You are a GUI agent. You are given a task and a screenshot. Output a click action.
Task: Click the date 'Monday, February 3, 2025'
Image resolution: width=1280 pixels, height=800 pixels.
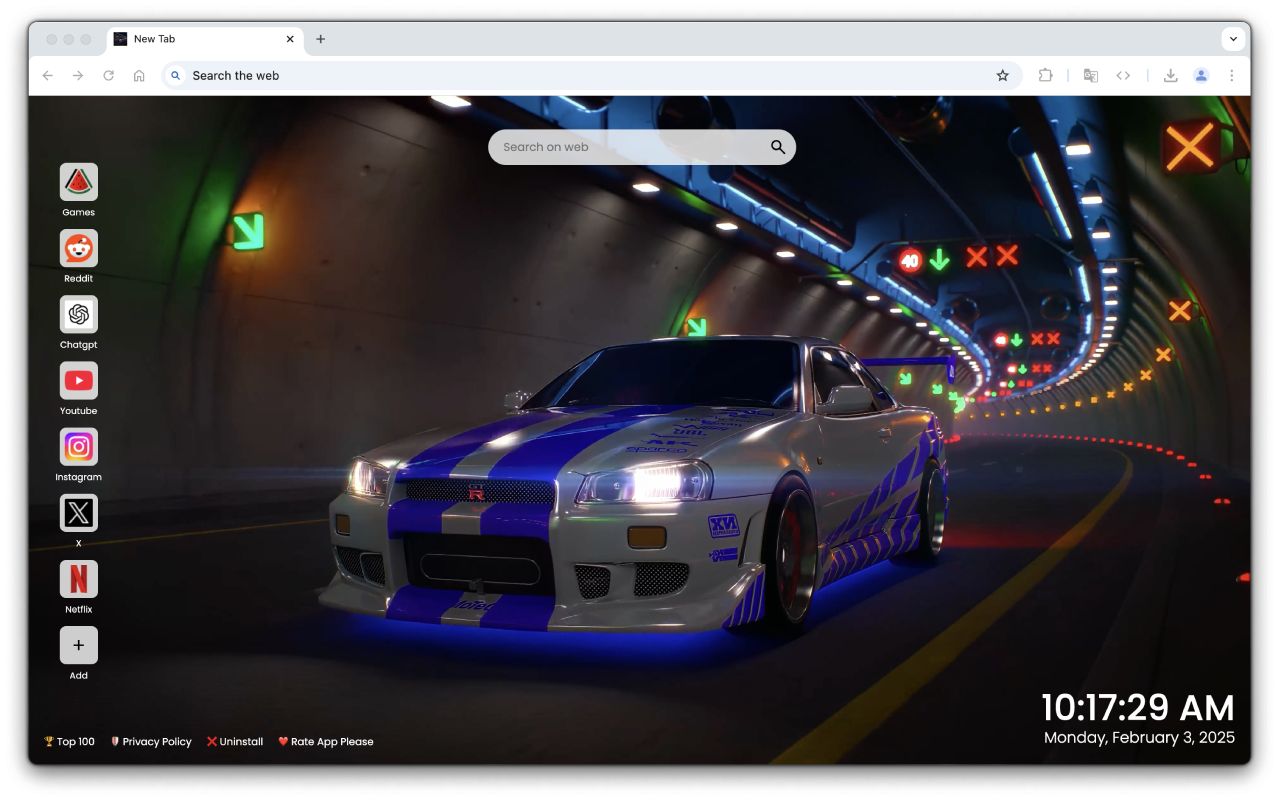(x=1140, y=738)
